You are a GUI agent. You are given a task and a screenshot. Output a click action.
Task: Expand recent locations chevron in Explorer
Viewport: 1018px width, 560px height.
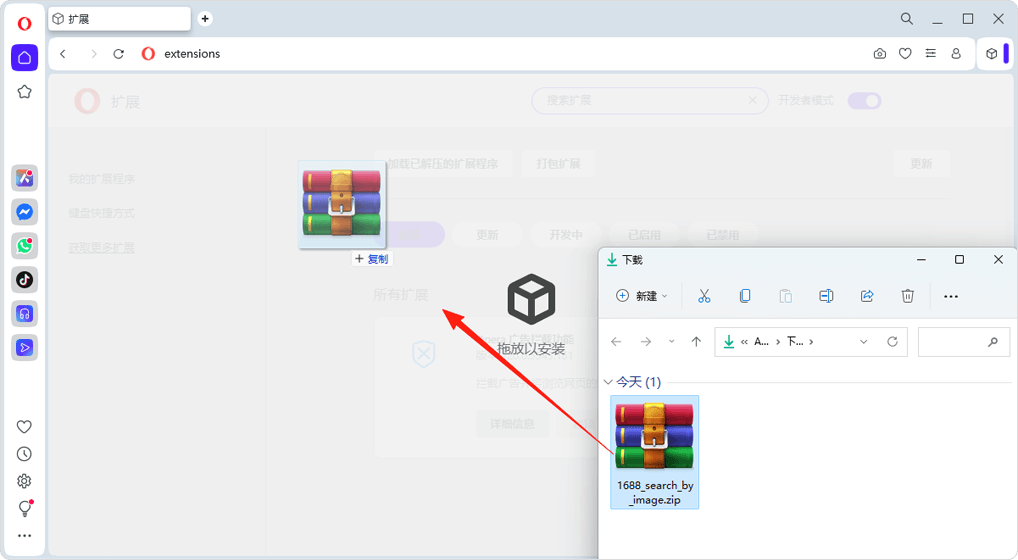click(x=671, y=342)
